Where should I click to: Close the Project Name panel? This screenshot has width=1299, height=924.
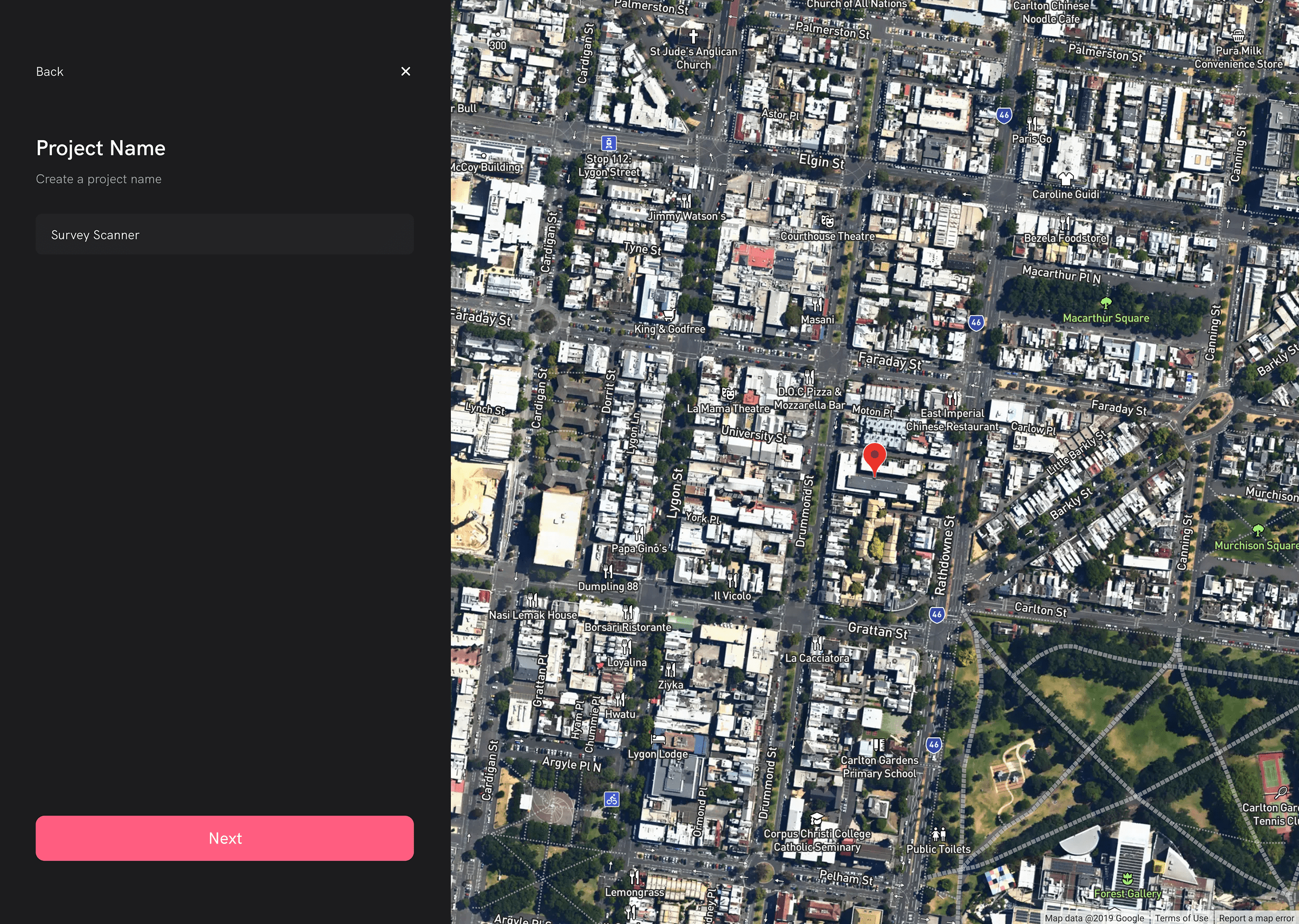405,71
